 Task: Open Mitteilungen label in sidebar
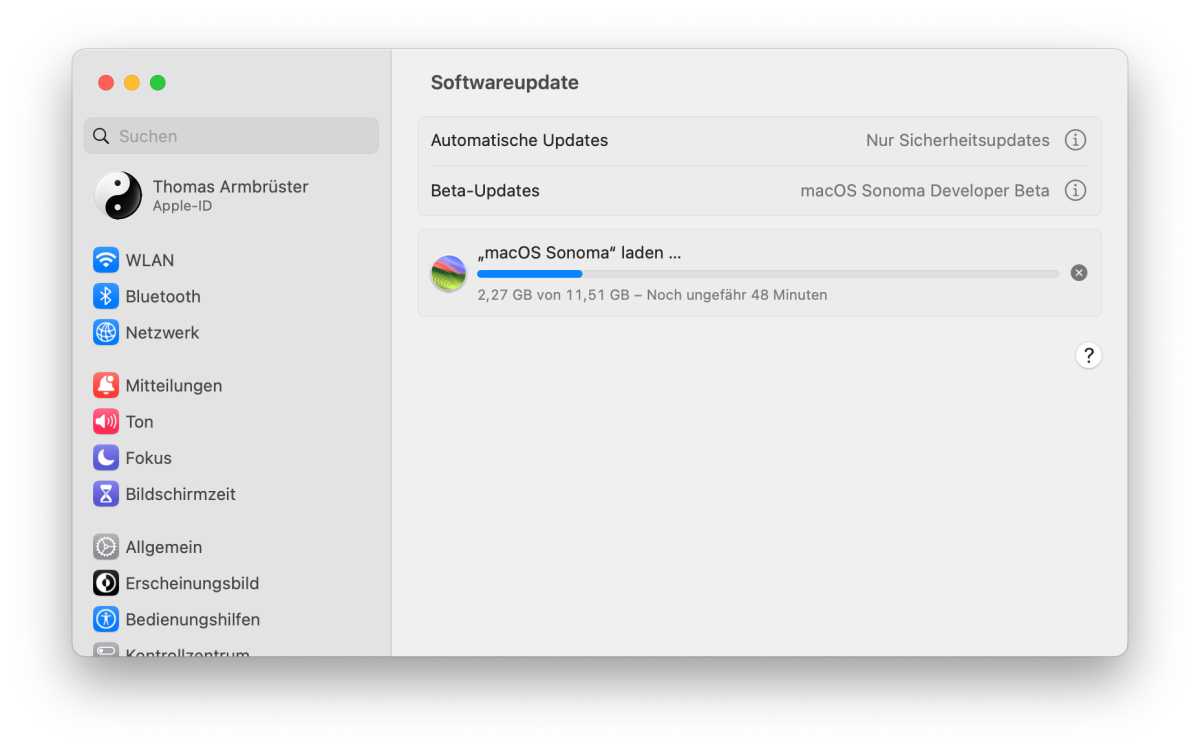coord(174,385)
